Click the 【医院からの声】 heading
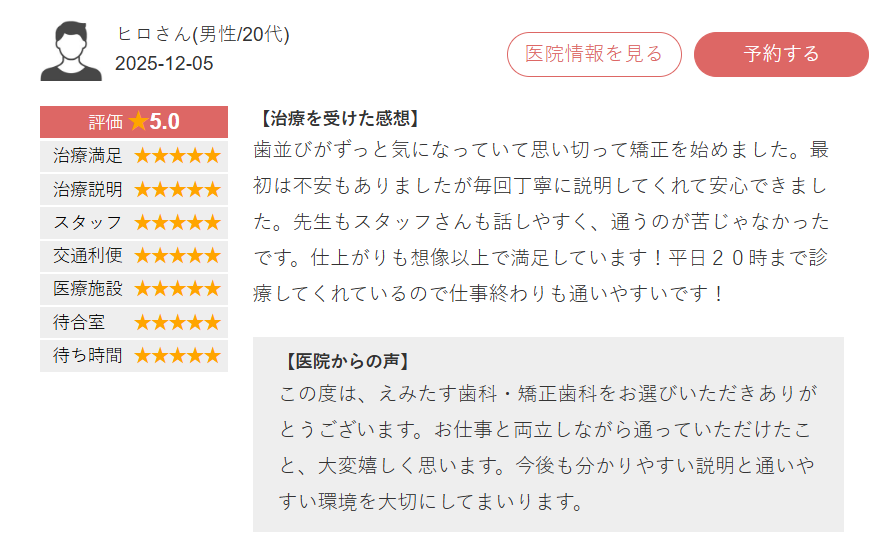877x550 pixels. (x=348, y=361)
